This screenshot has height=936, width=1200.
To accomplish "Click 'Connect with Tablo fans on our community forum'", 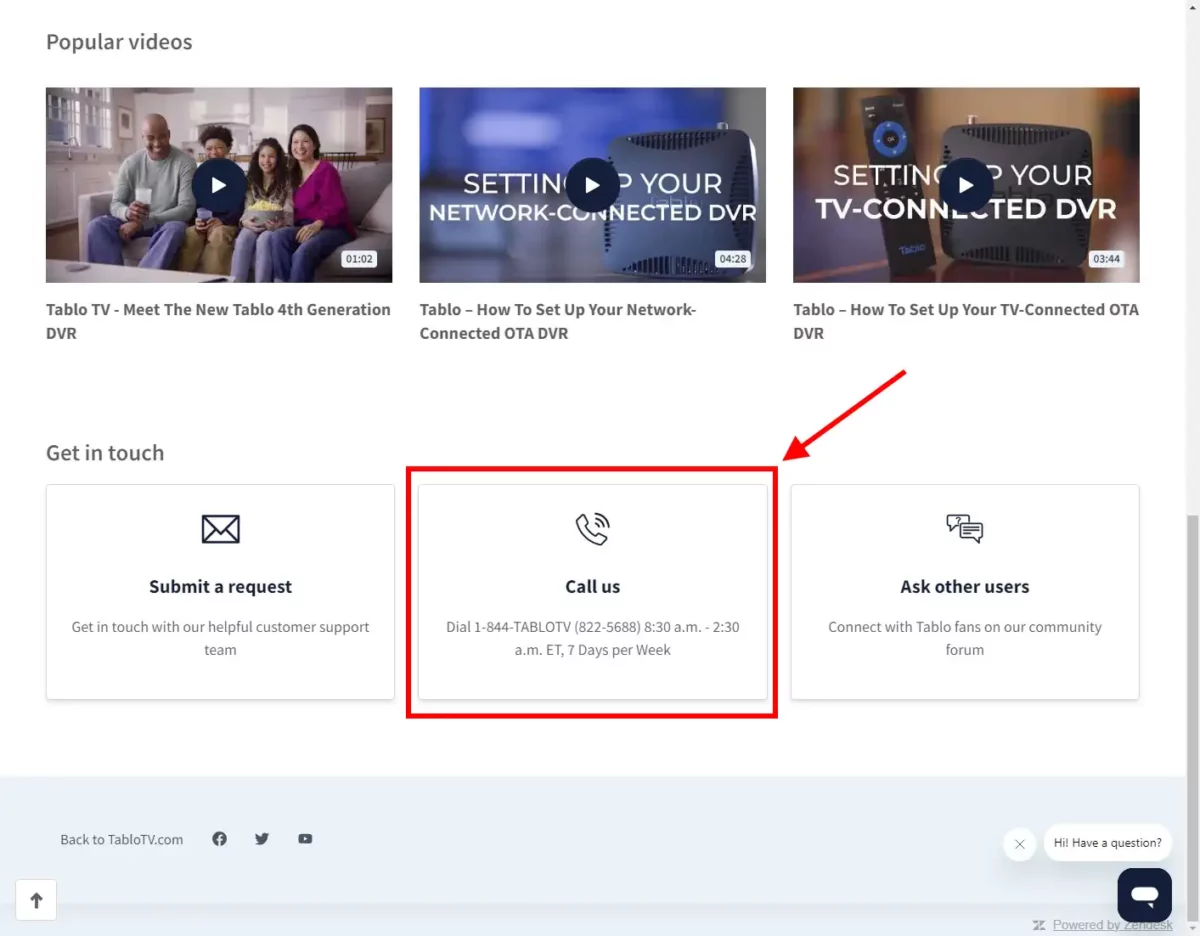I will point(965,638).
